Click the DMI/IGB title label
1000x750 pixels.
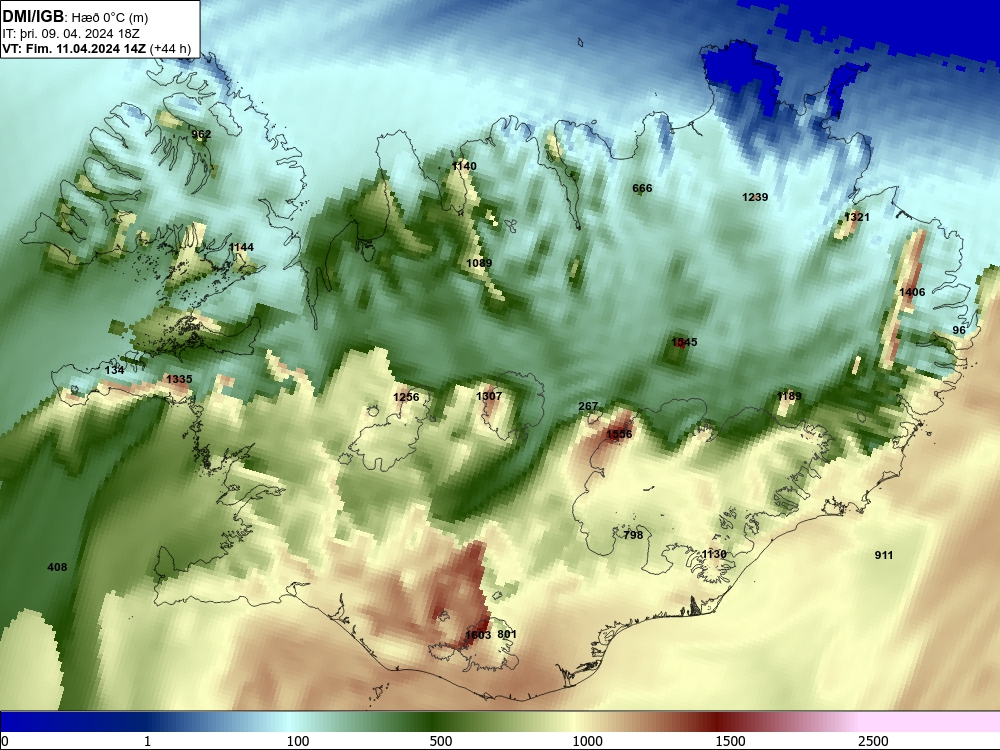pyautogui.click(x=33, y=16)
